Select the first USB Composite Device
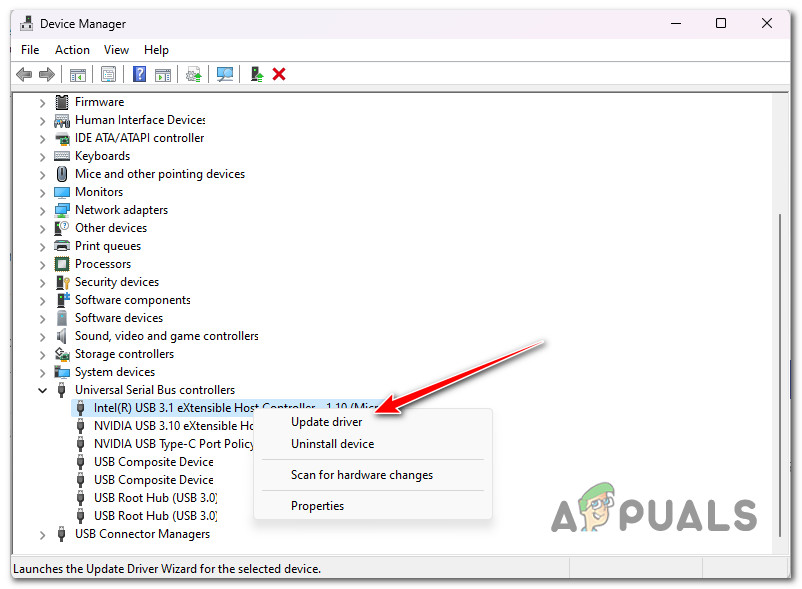Screen dimensions: 802x589 pyautogui.click(x=153, y=462)
